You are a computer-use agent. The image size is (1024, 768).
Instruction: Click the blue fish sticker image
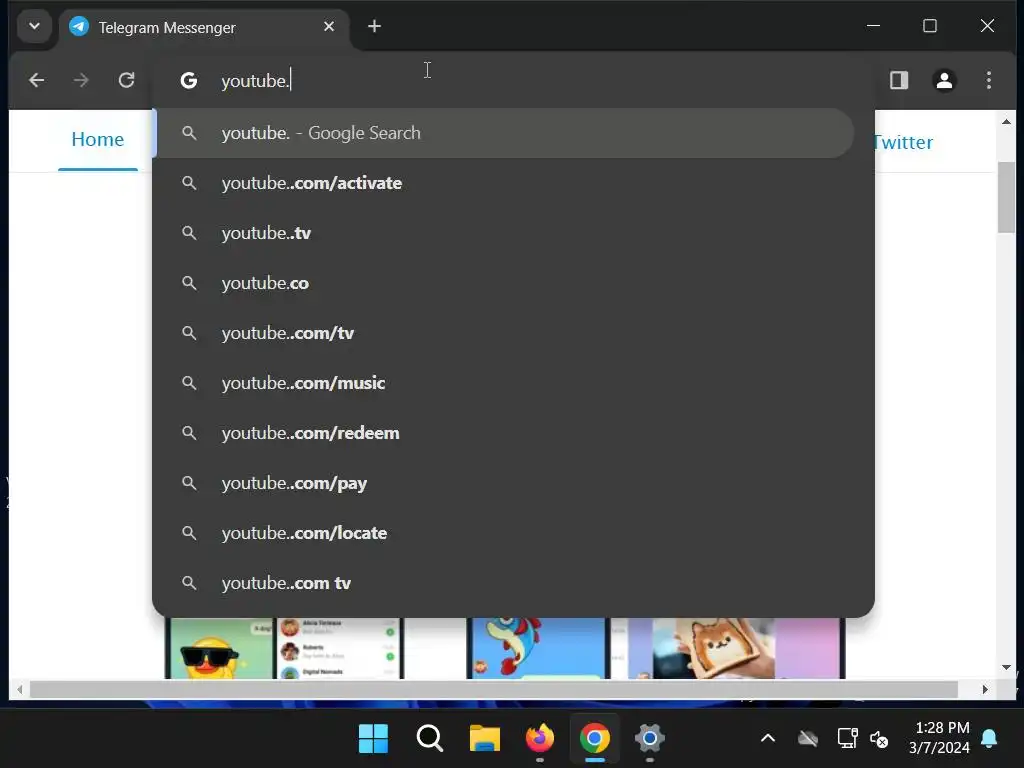[537, 648]
